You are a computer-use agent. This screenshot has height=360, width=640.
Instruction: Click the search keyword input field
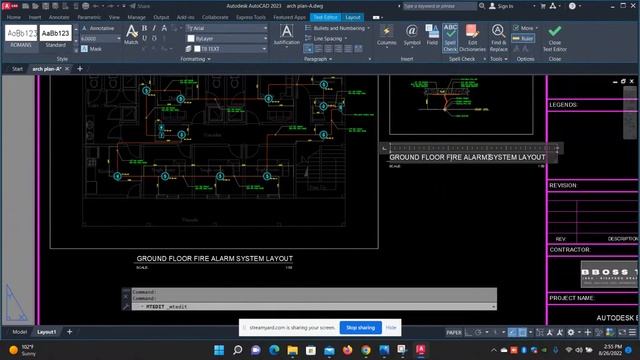[x=439, y=6]
